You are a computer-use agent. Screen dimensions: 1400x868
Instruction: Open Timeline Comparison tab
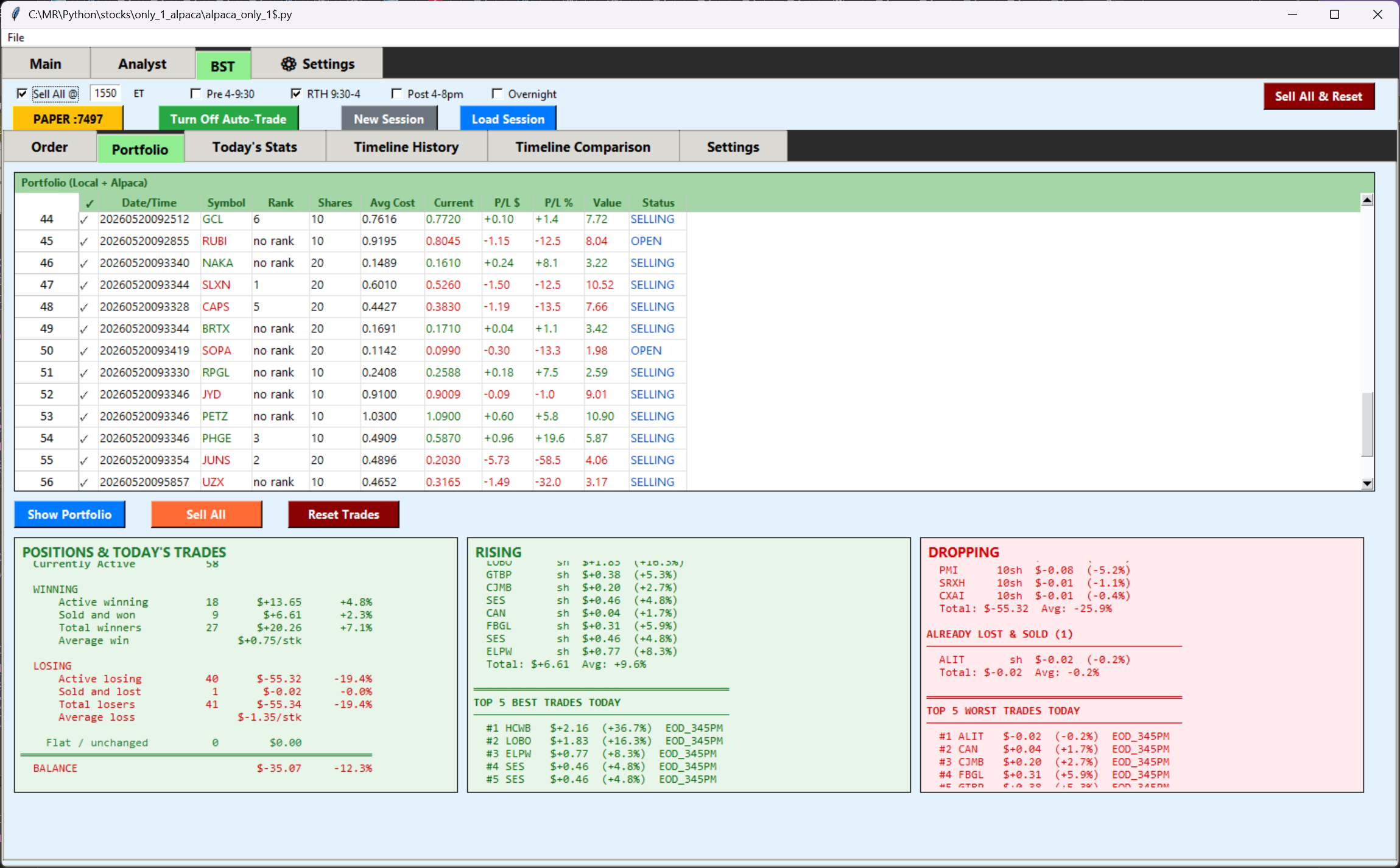pyautogui.click(x=583, y=147)
